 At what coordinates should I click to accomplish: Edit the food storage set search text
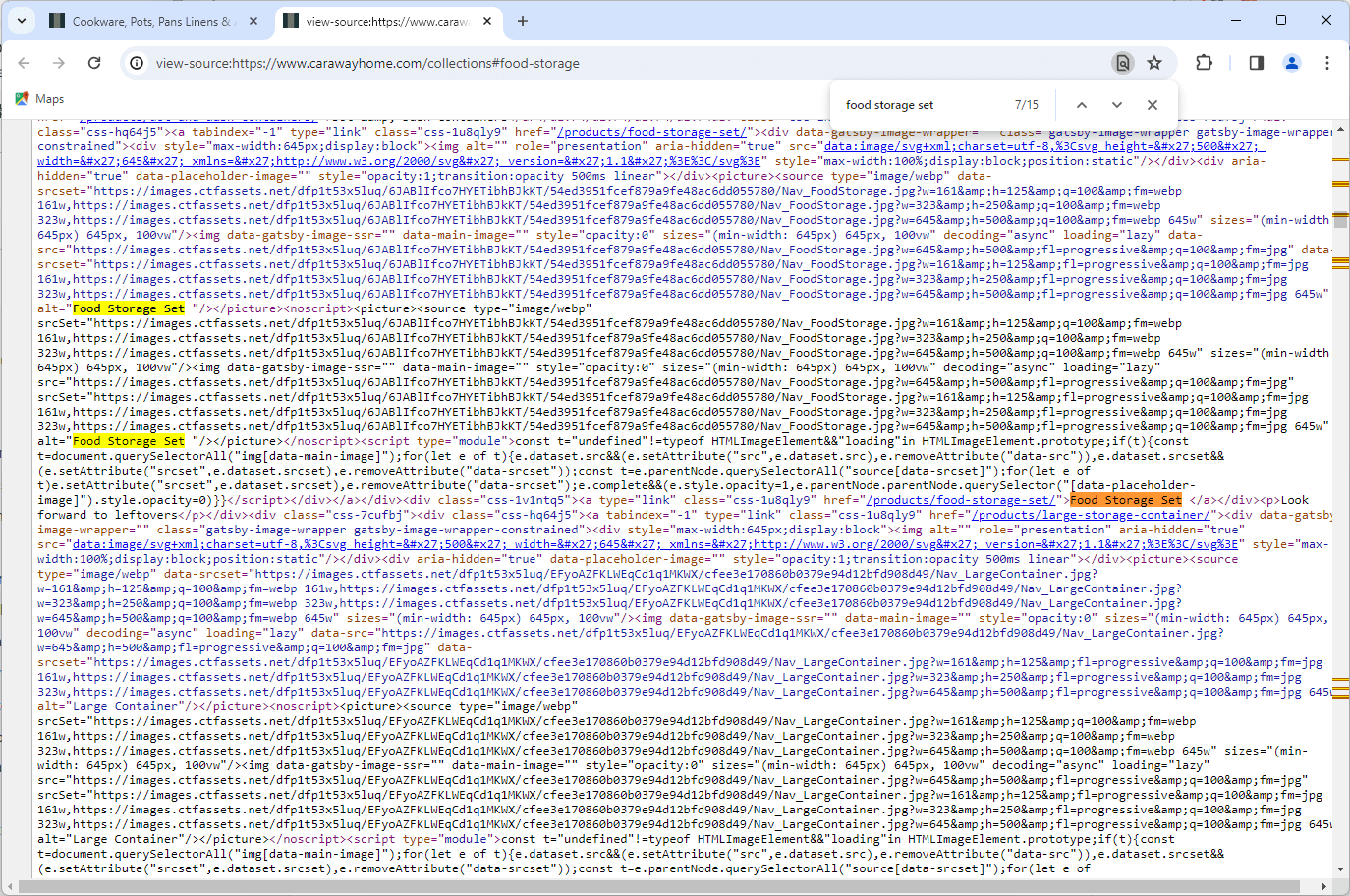889,104
